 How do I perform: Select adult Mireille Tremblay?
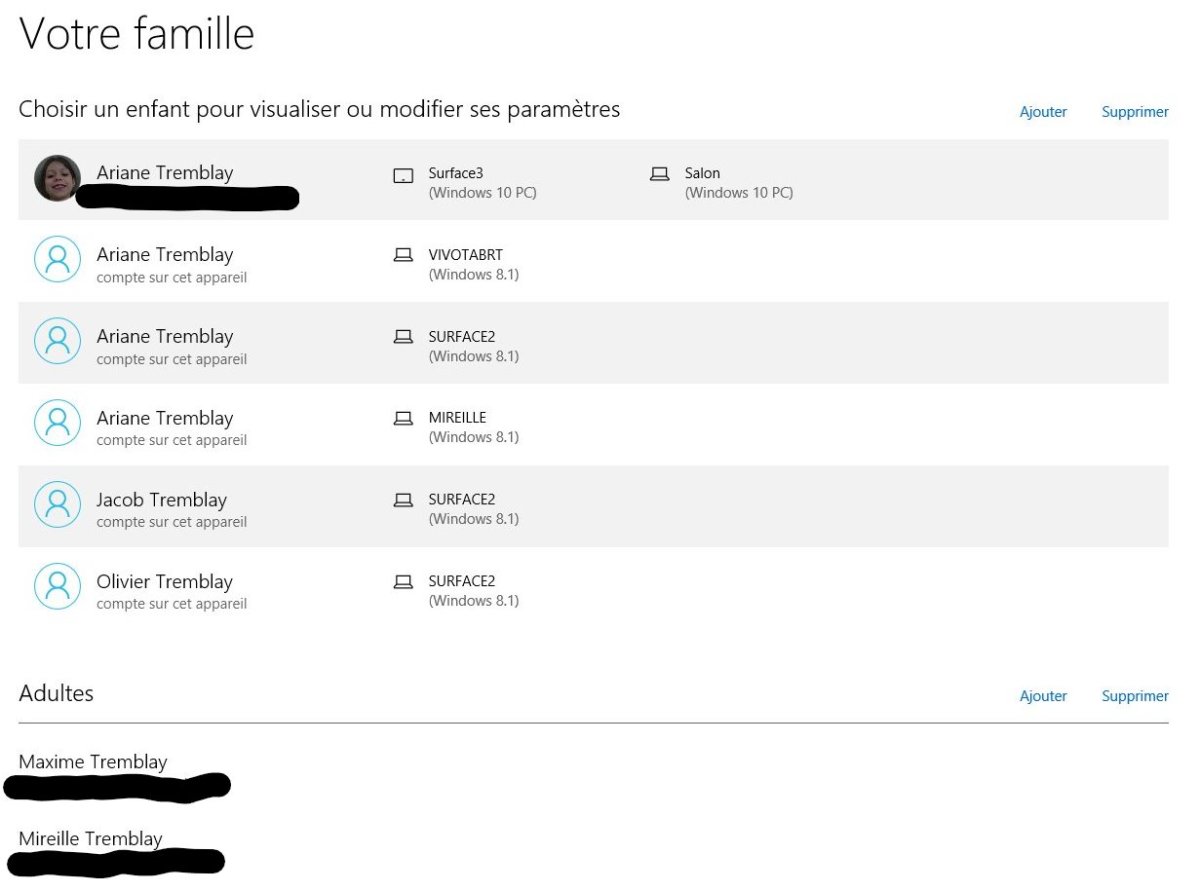pyautogui.click(x=90, y=839)
